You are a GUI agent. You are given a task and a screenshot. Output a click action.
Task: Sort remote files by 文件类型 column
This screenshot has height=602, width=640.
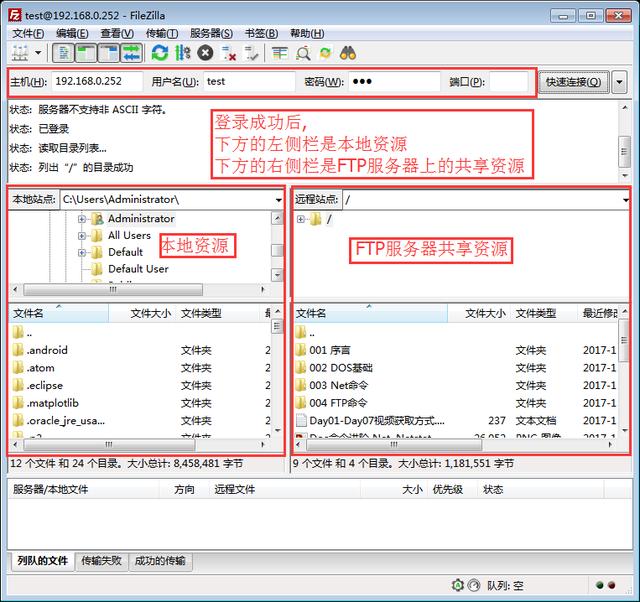(543, 313)
